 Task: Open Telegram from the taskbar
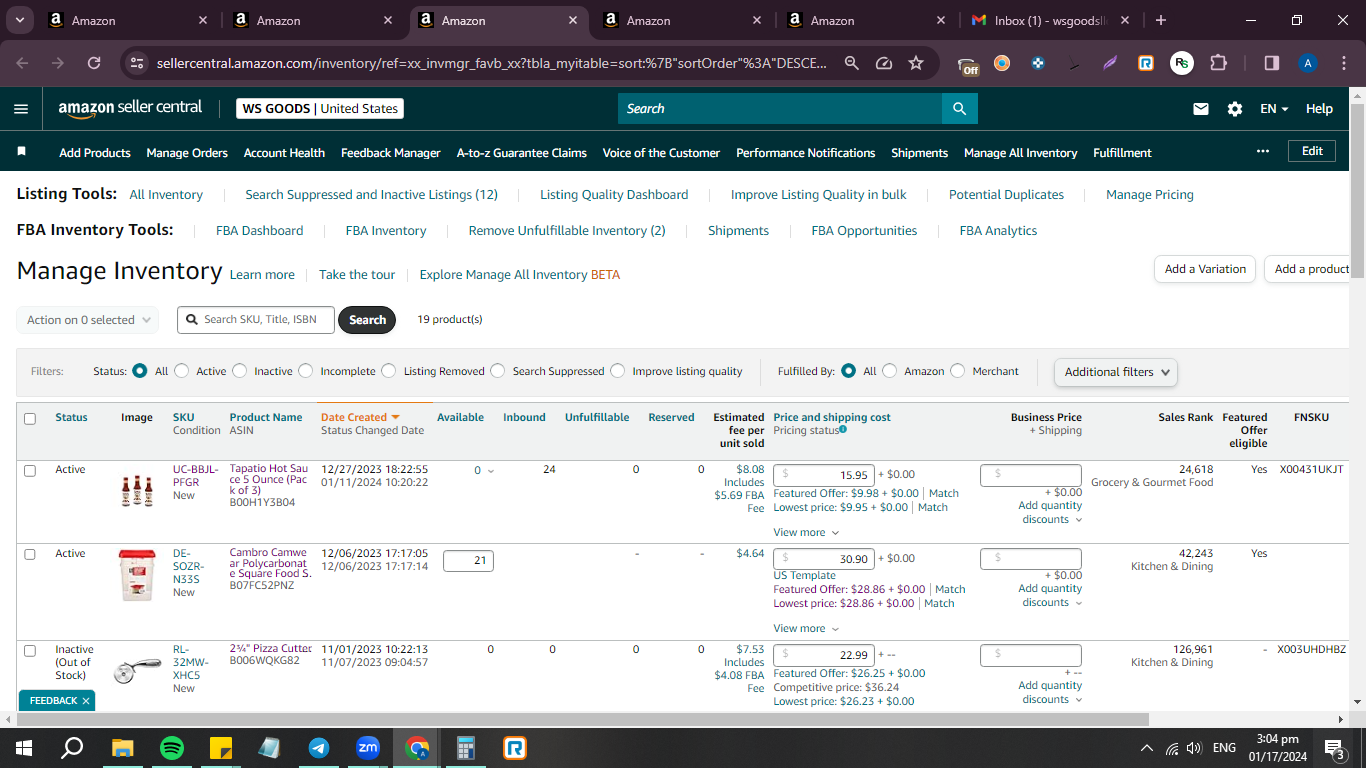319,748
